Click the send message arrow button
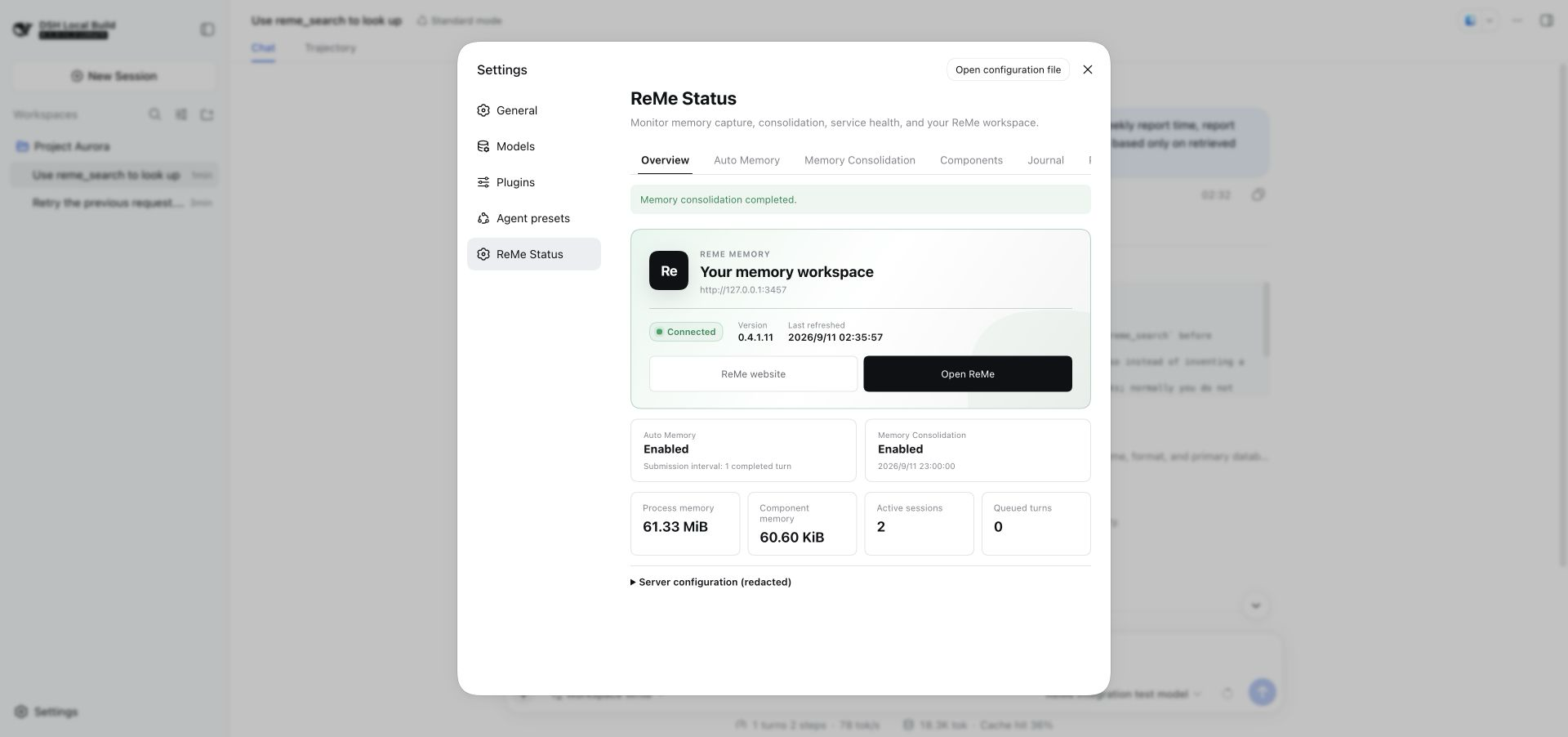This screenshot has height=737, width=1568. click(x=1262, y=693)
